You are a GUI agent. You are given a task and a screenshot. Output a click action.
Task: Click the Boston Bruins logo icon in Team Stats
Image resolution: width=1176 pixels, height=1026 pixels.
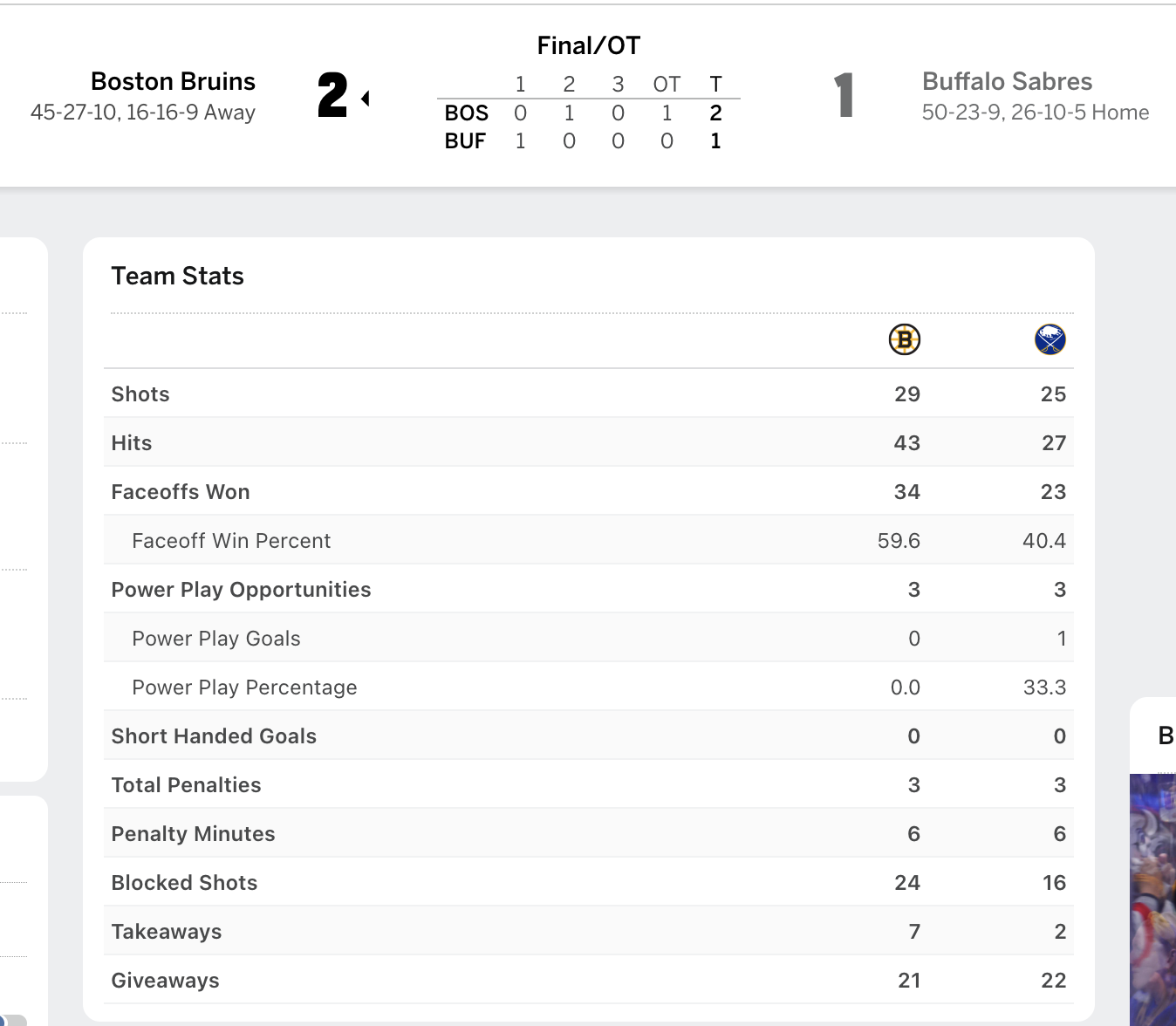click(x=905, y=339)
